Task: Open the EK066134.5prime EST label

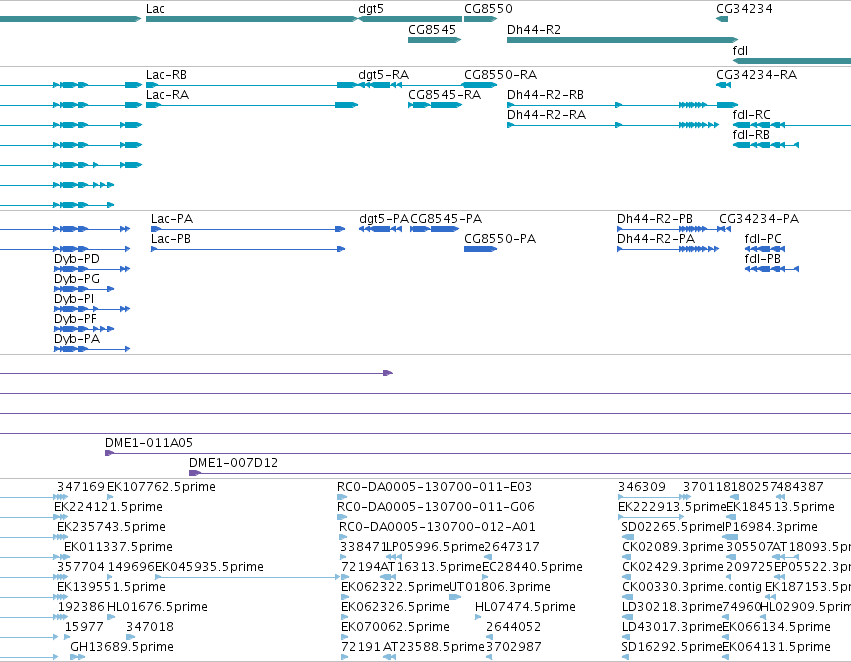Action: tap(777, 627)
